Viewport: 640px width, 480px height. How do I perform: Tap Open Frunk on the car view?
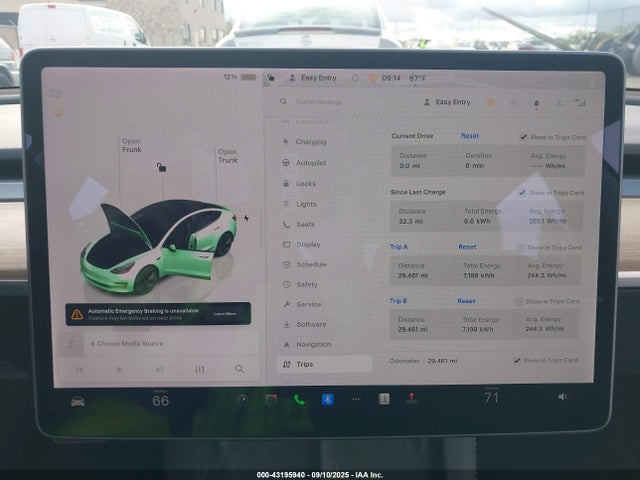[x=131, y=145]
